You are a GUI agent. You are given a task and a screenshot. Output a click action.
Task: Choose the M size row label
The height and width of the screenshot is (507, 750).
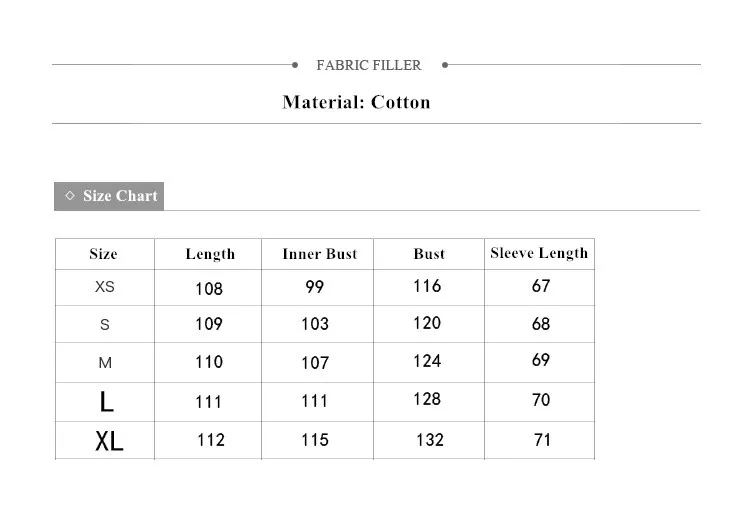coord(105,362)
